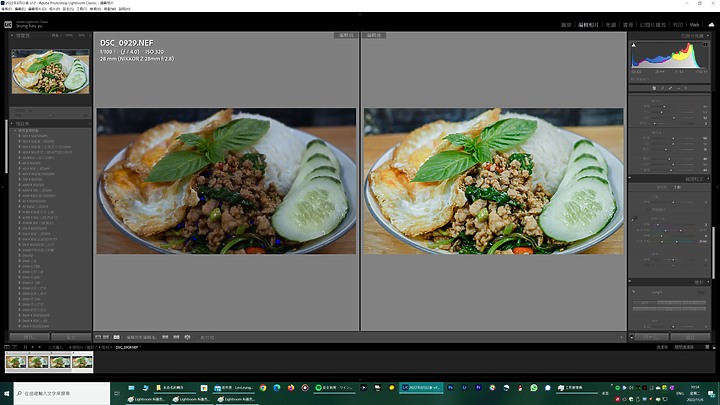720x405 pixels.
Task: Click main window display icon in filmstrip bar
Action: [x=6, y=347]
